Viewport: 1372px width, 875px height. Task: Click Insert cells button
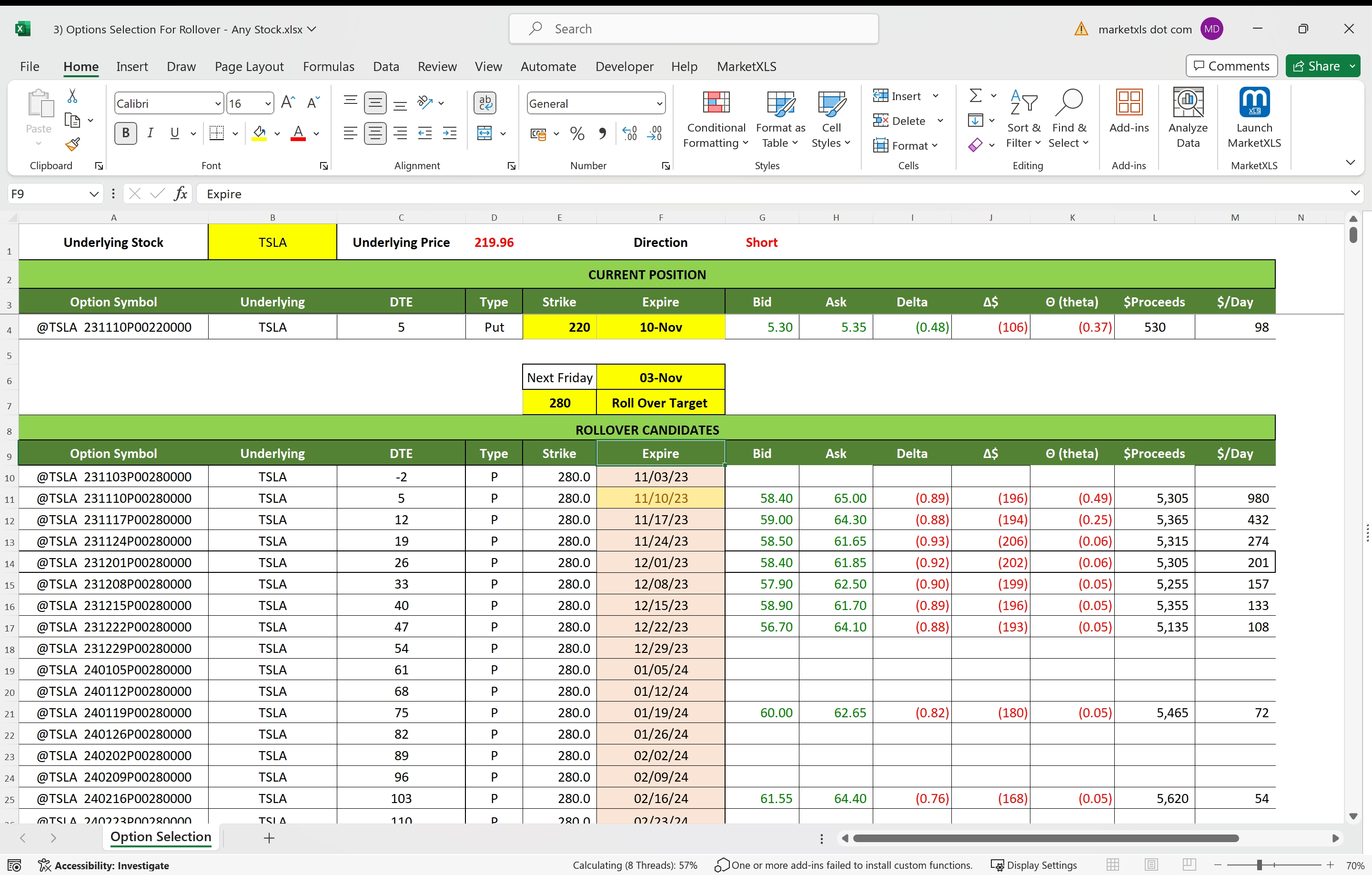click(x=898, y=96)
